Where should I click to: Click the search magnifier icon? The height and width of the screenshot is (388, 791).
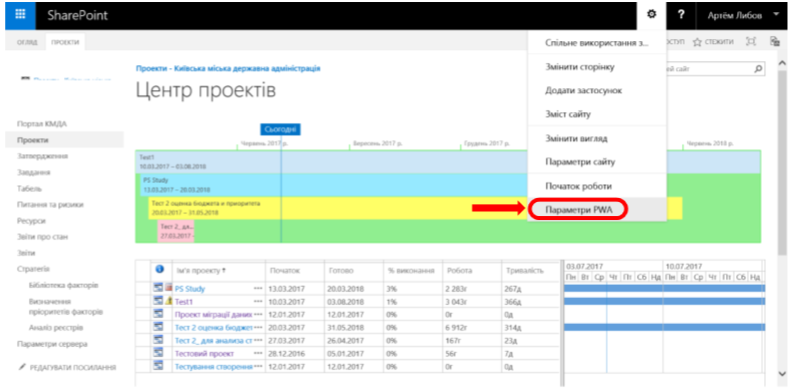[x=758, y=69]
